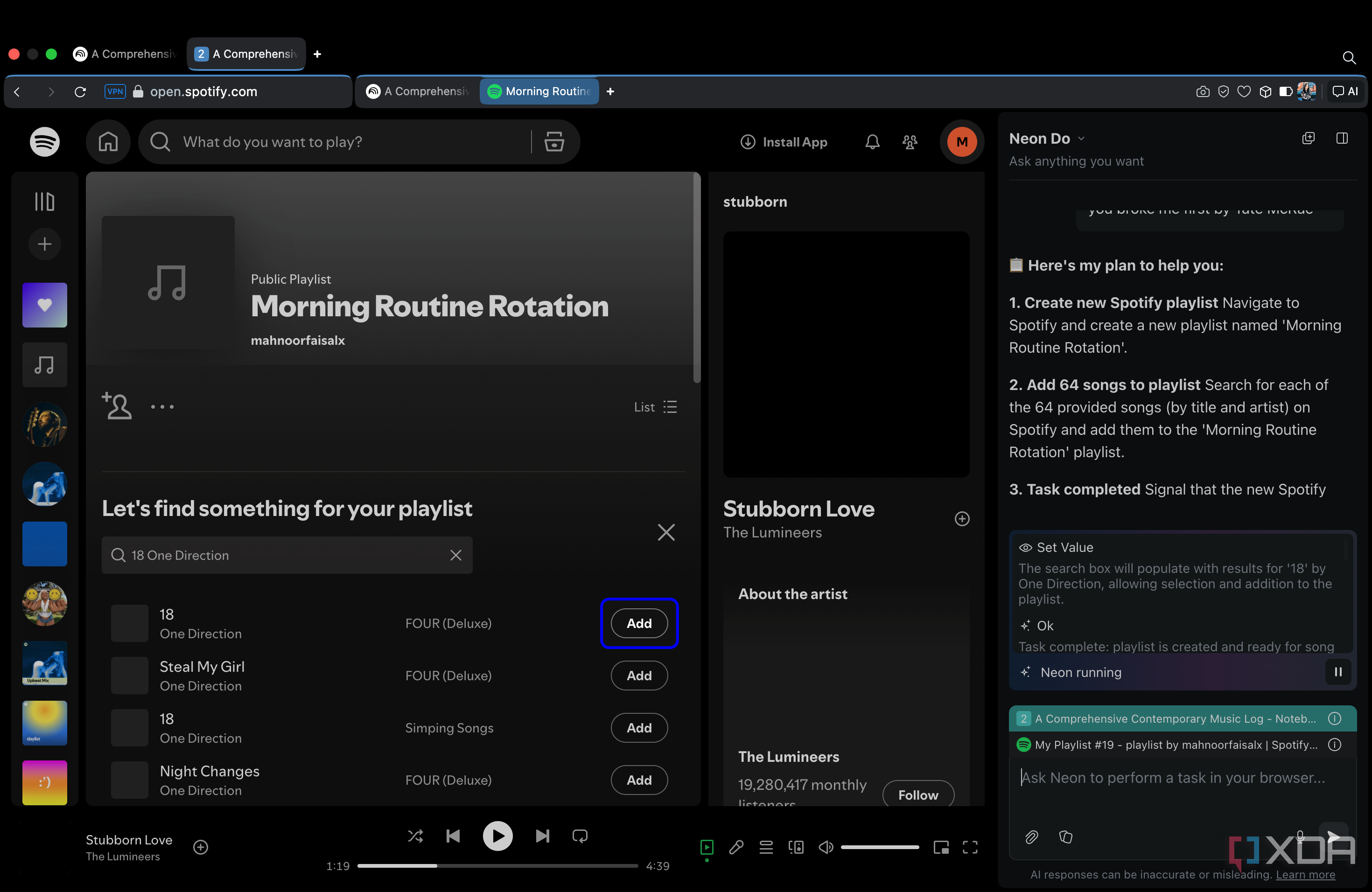Add a new workspace tab
Viewport: 1372px width, 892px height.
point(317,54)
